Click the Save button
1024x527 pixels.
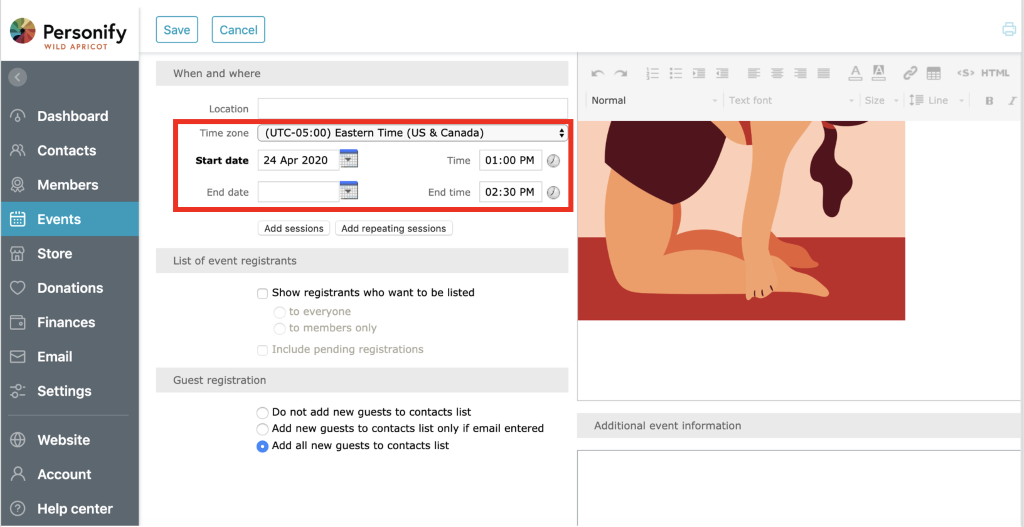point(177,30)
